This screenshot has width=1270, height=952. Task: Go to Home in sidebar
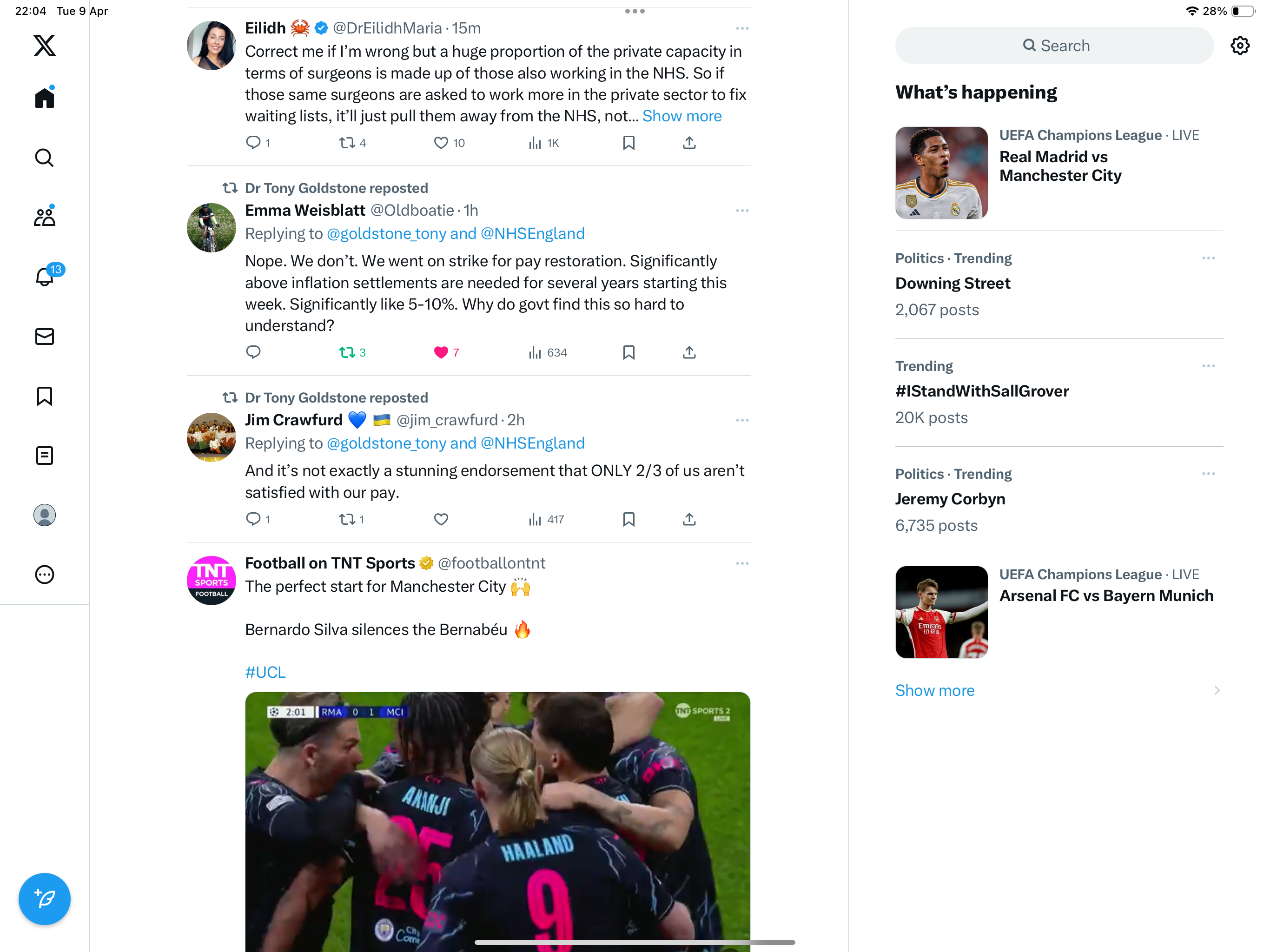(x=45, y=98)
